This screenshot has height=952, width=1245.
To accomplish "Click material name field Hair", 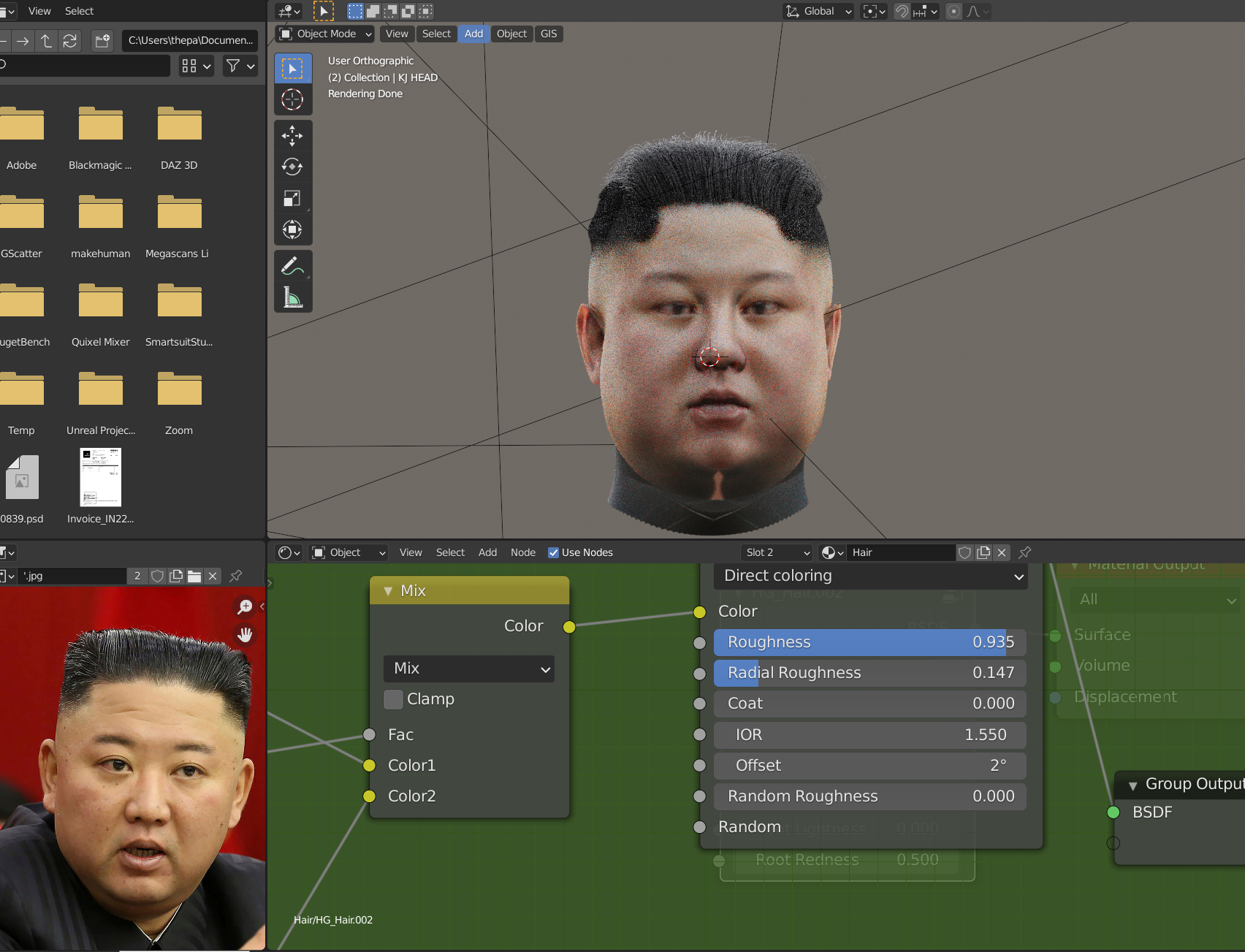I will [x=900, y=552].
